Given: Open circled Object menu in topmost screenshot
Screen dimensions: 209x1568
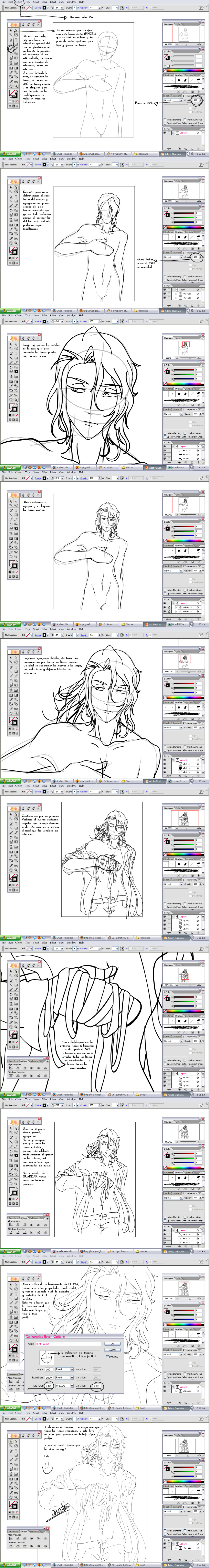Looking at the screenshot, I should [x=19, y=2].
